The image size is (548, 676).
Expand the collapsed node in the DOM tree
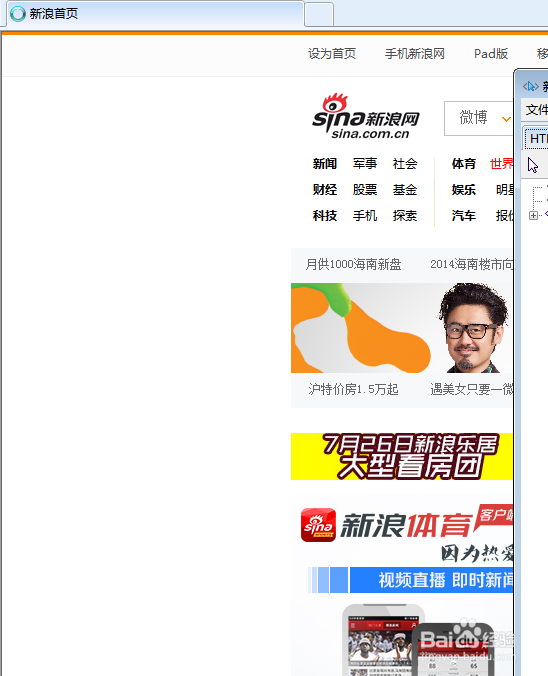pos(533,216)
